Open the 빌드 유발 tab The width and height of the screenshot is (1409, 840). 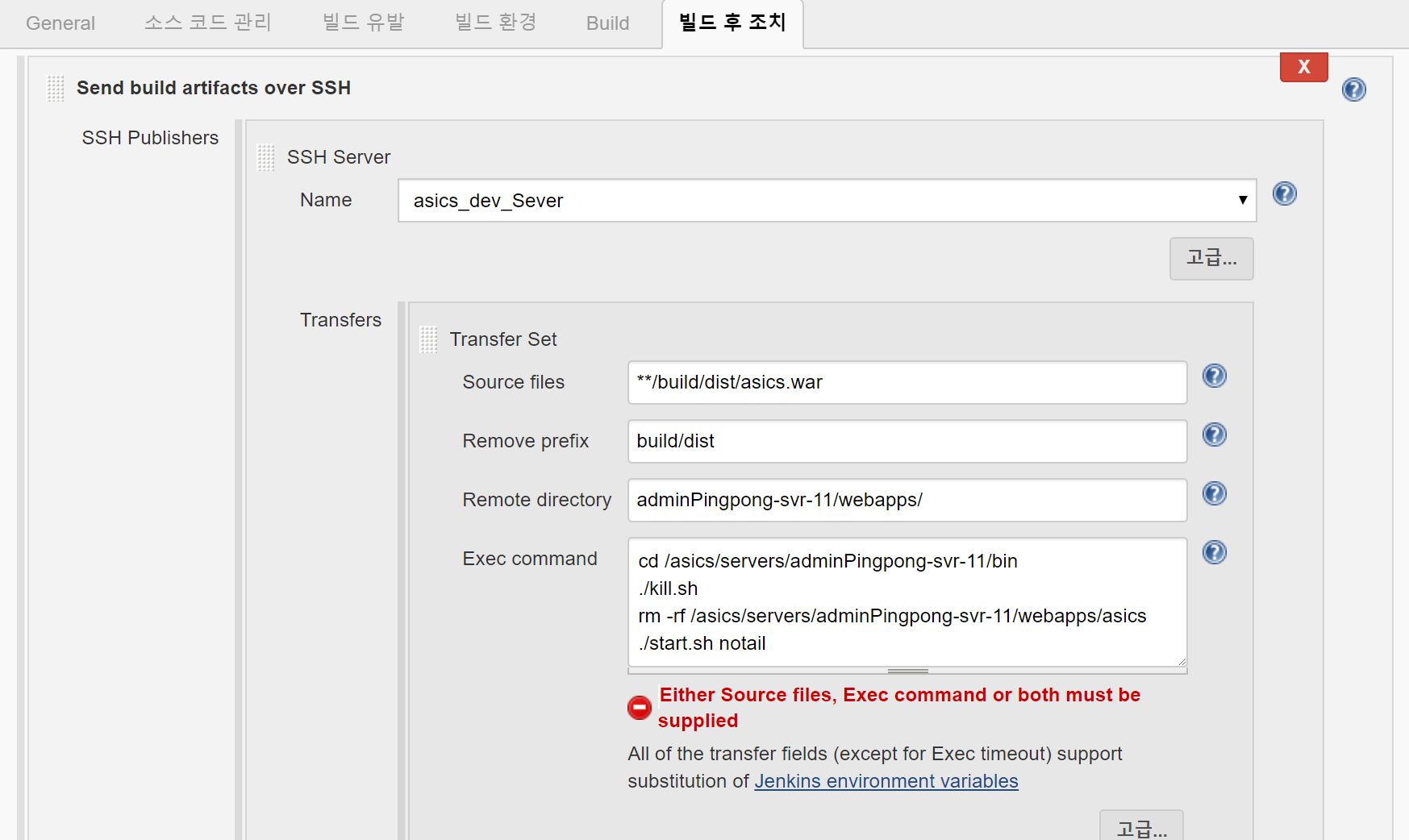pyautogui.click(x=363, y=23)
